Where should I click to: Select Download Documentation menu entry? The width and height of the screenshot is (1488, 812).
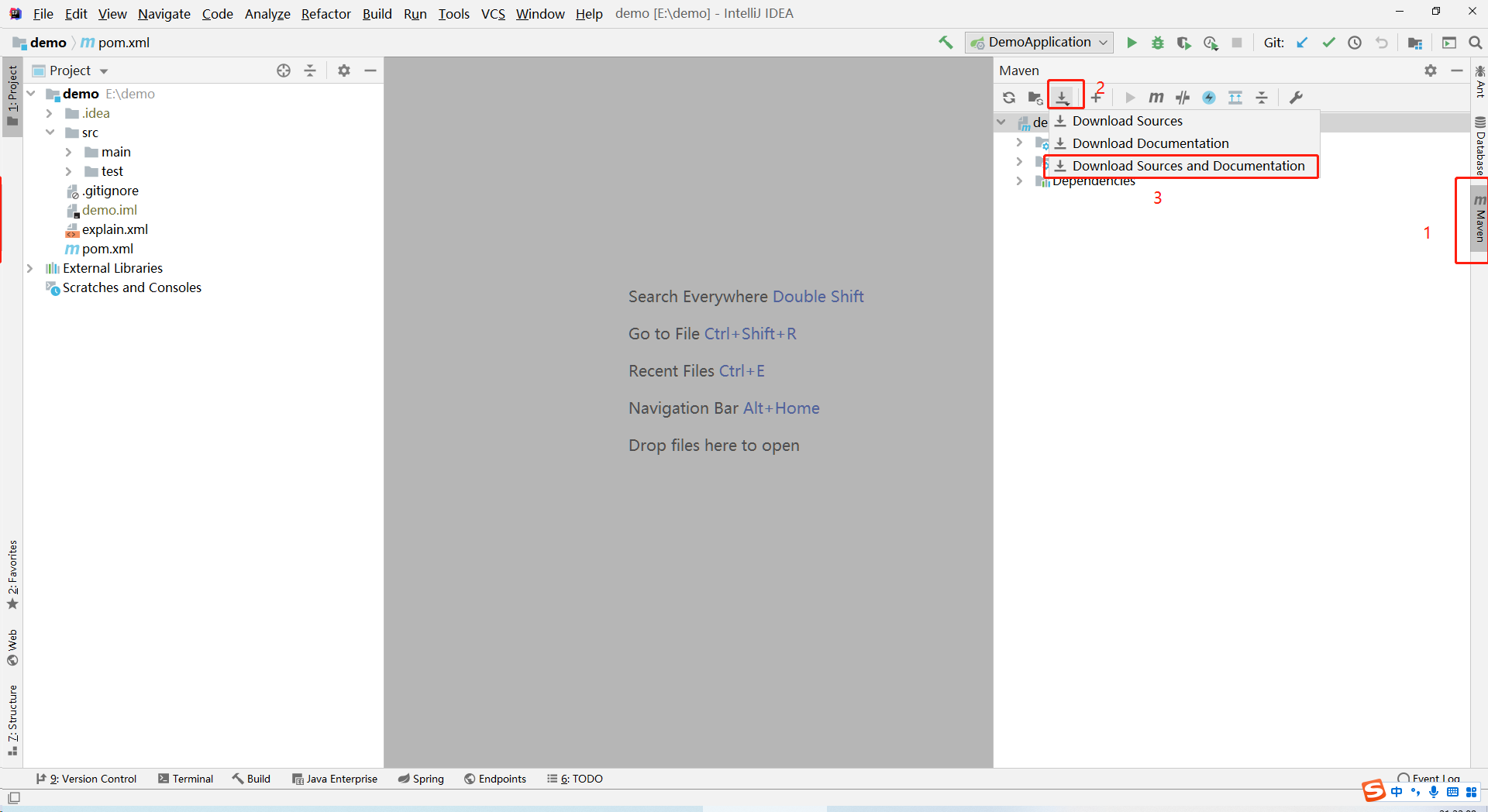click(x=1184, y=143)
